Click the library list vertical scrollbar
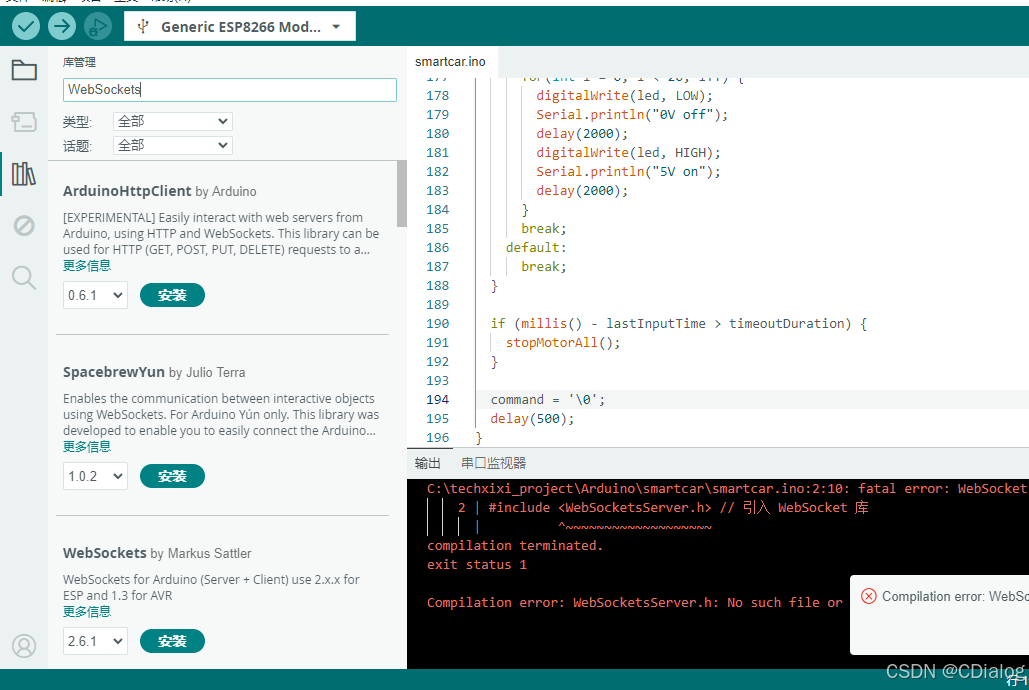 (x=402, y=194)
